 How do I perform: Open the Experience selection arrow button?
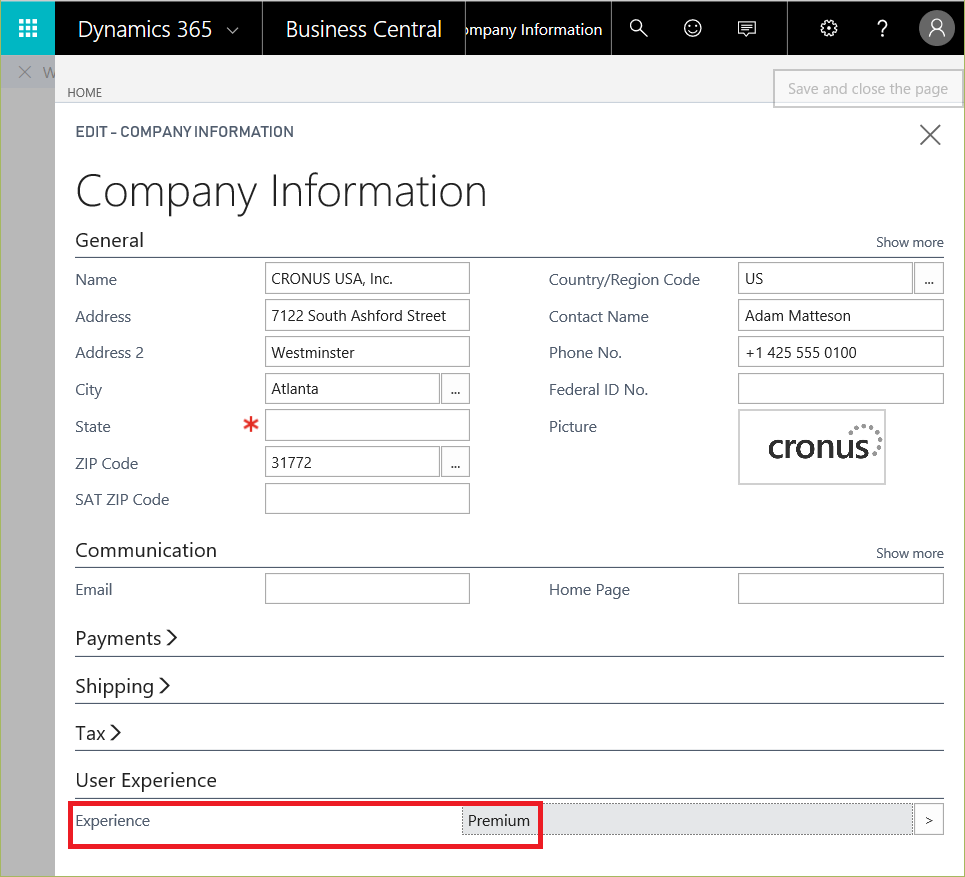coord(929,820)
